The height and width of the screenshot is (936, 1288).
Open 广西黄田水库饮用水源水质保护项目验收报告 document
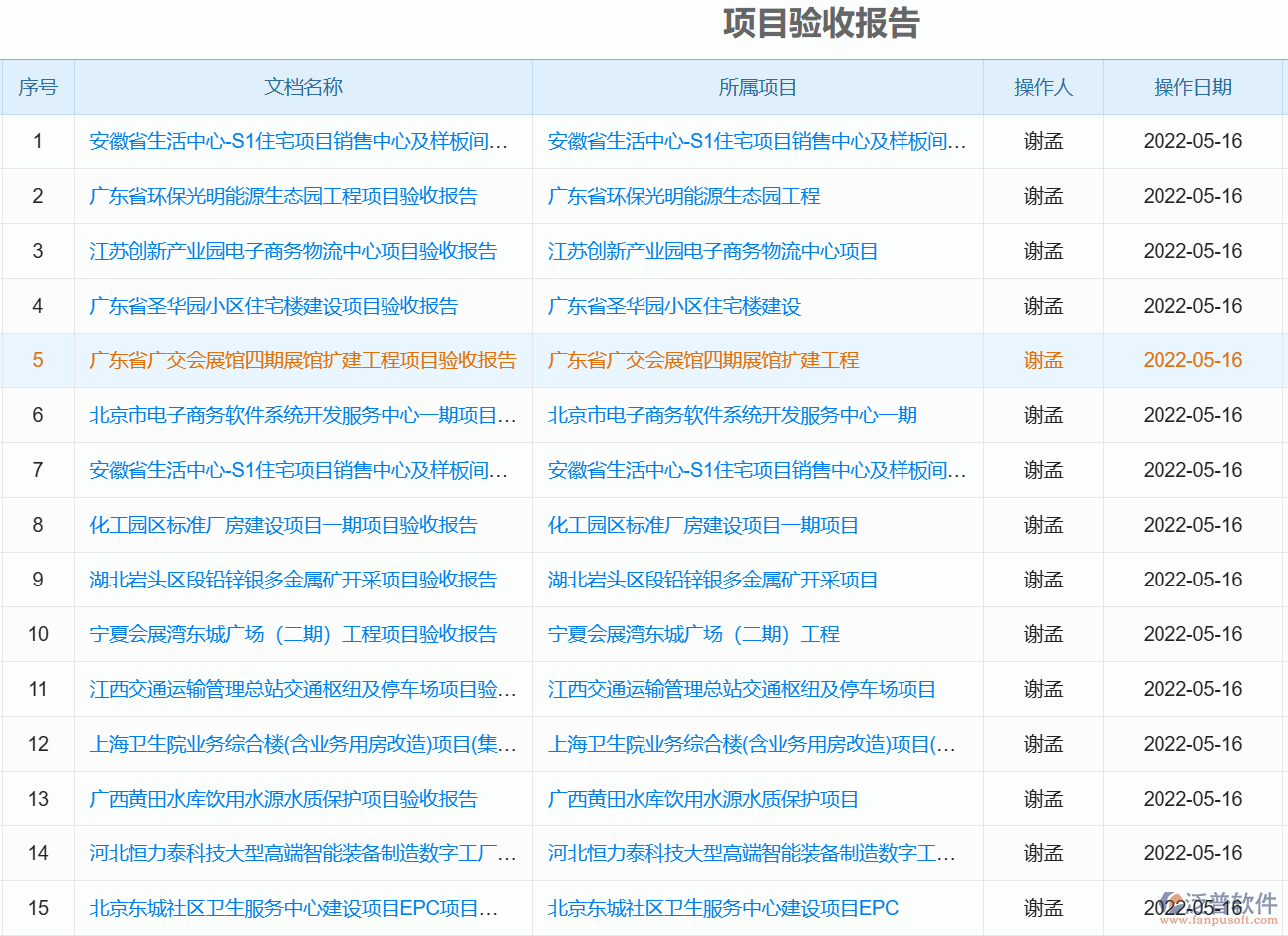click(283, 799)
